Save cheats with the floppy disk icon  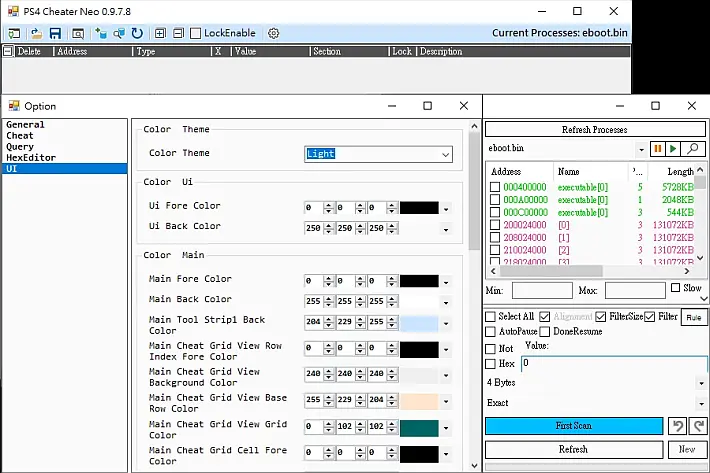(x=55, y=33)
